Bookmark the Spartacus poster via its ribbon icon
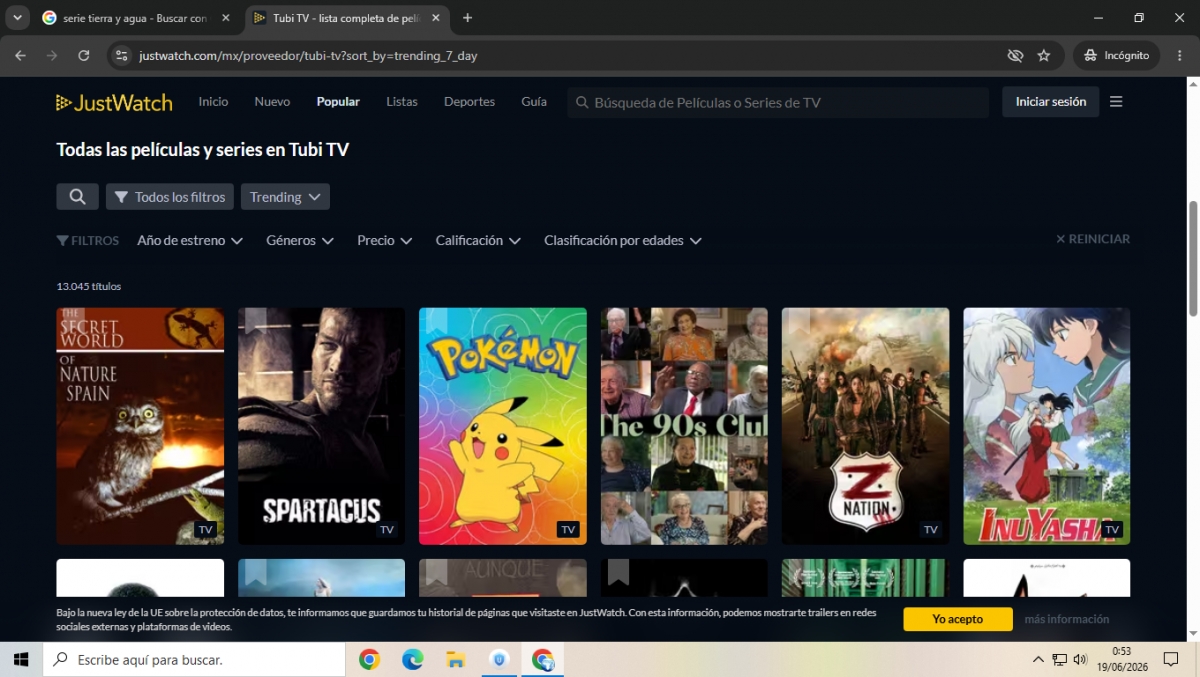Viewport: 1200px width, 677px height. 256,321
